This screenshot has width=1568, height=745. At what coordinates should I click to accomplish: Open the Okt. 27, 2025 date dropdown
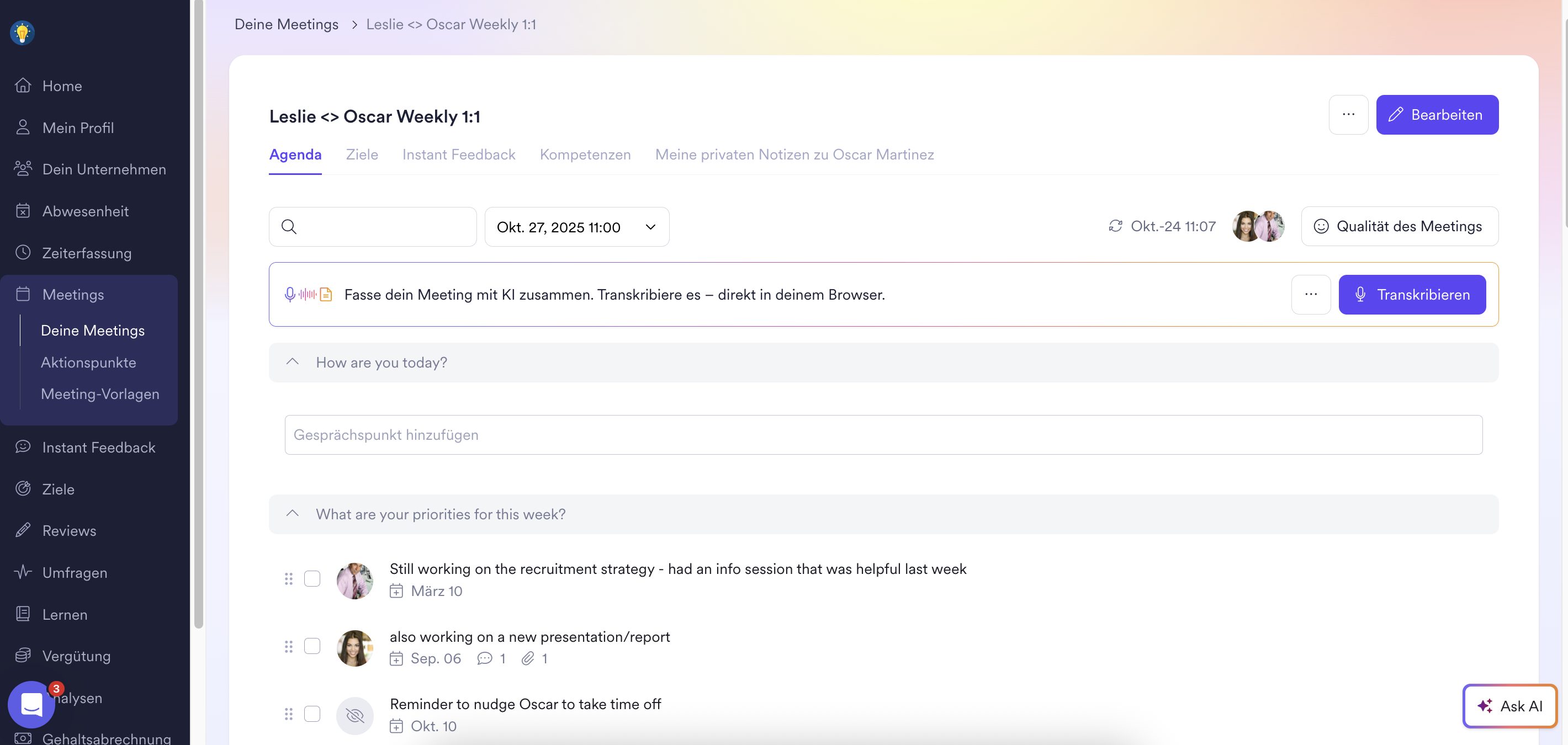coord(576,227)
